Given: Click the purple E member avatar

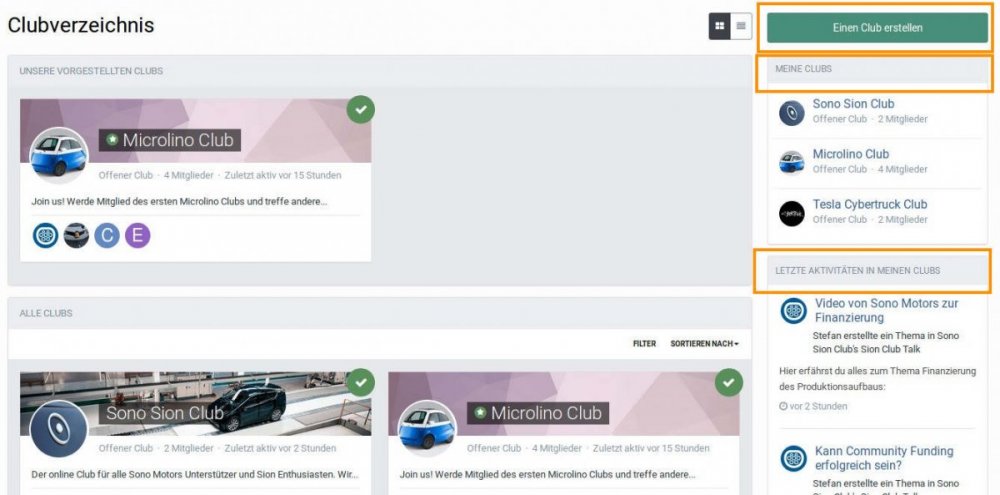Looking at the screenshot, I should [138, 235].
